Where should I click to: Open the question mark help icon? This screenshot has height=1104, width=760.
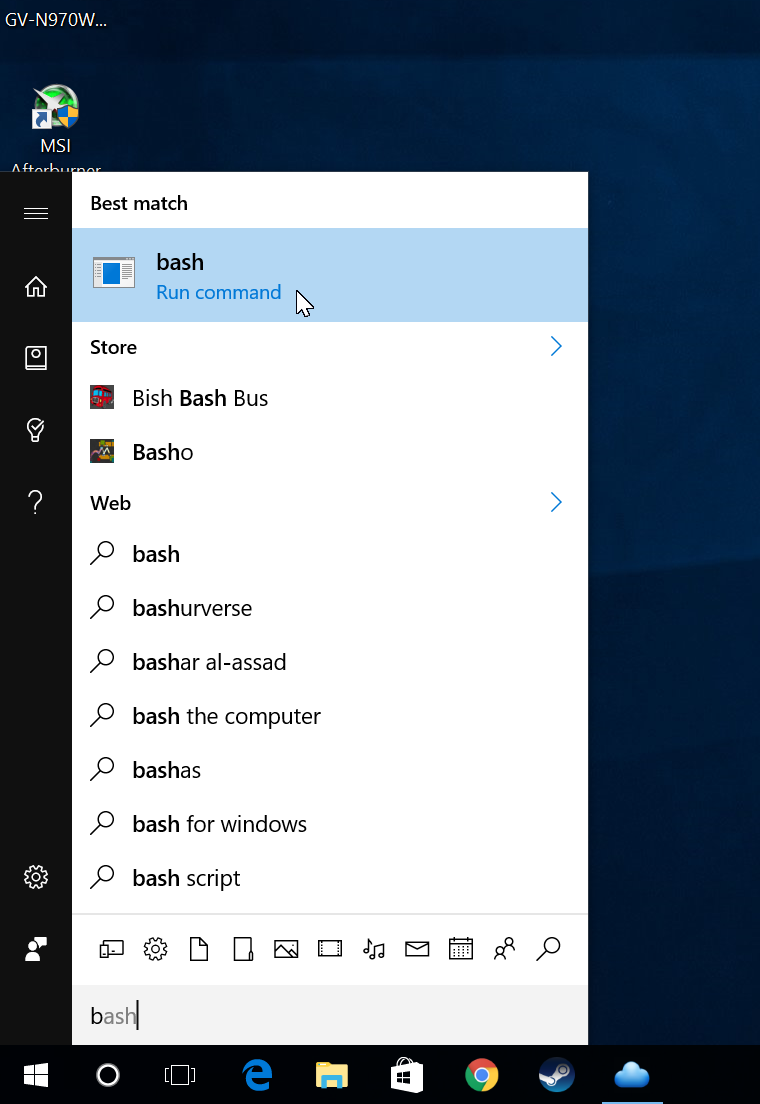35,502
